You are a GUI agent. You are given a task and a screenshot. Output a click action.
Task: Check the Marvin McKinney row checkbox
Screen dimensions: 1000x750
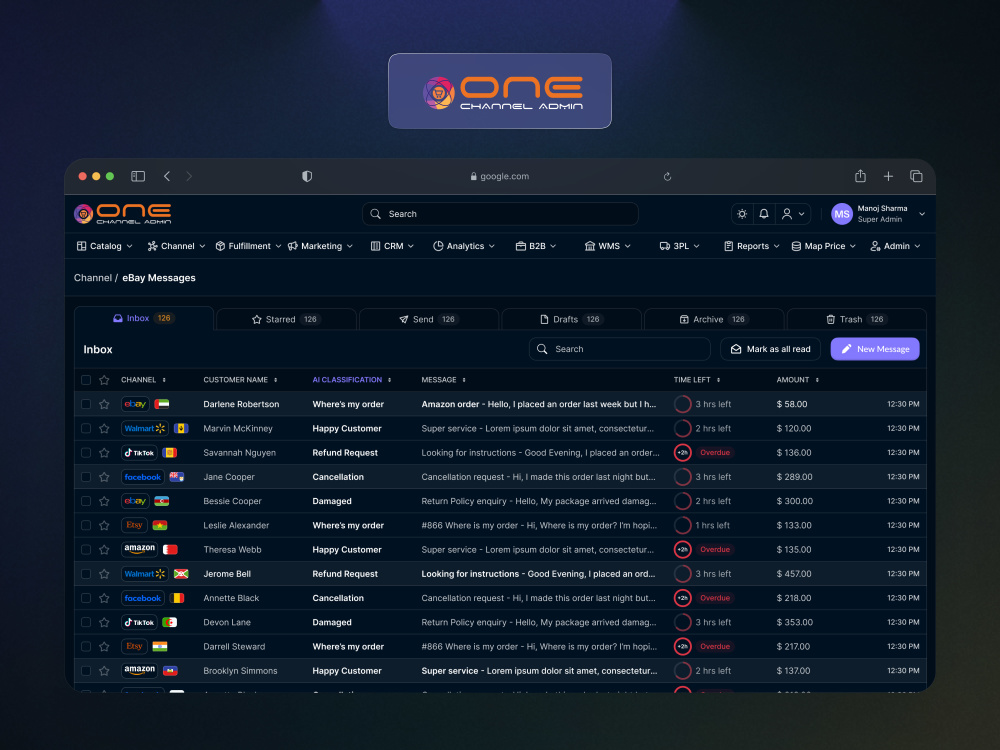point(86,429)
